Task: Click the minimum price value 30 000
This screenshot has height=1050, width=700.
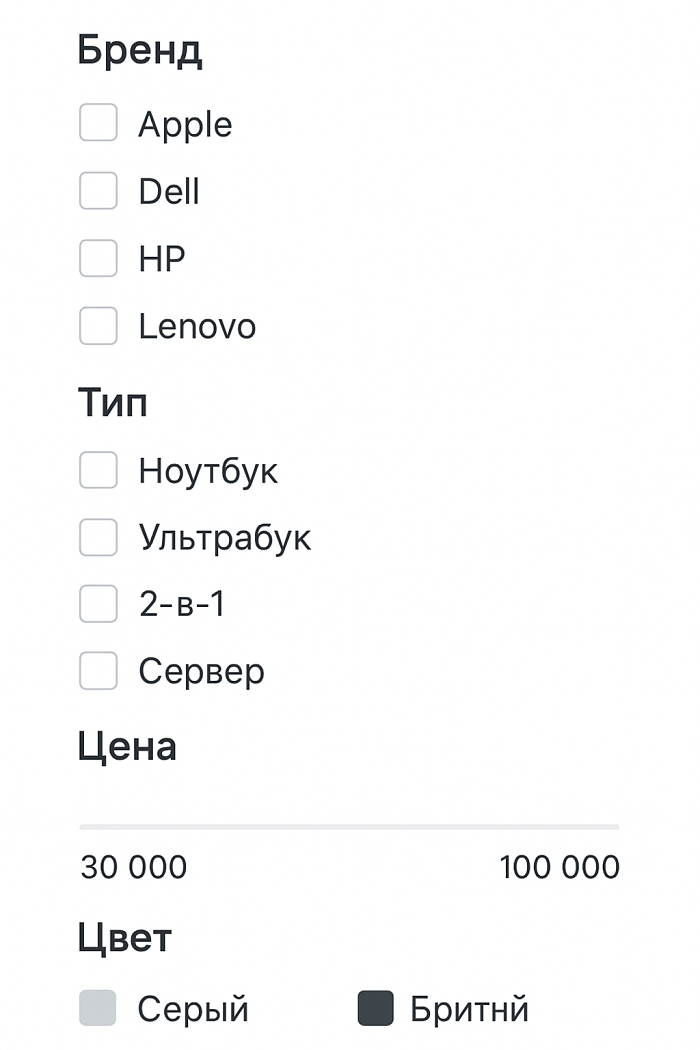Action: click(x=133, y=868)
